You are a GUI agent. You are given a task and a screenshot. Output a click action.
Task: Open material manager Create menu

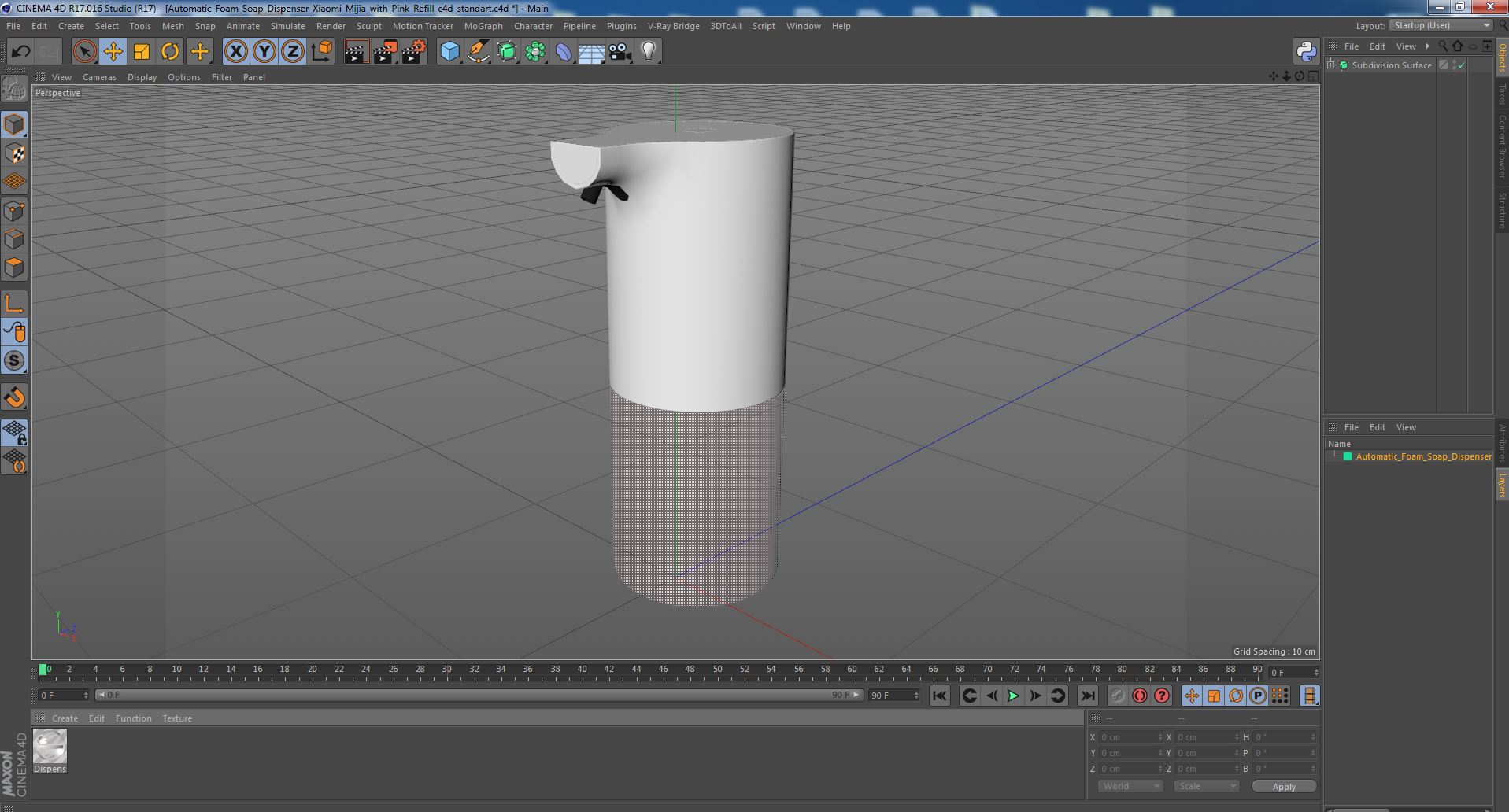[65, 718]
